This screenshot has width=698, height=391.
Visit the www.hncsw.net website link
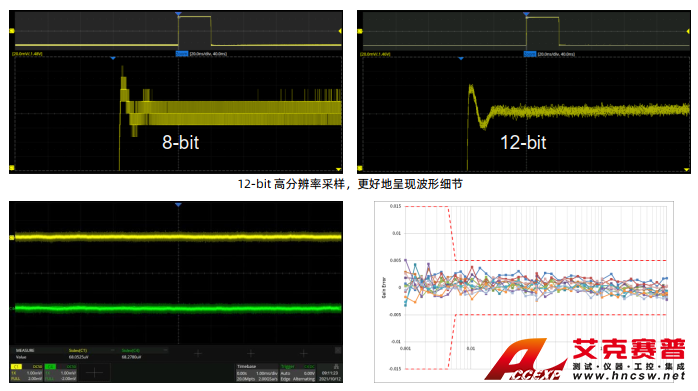[x=629, y=376]
